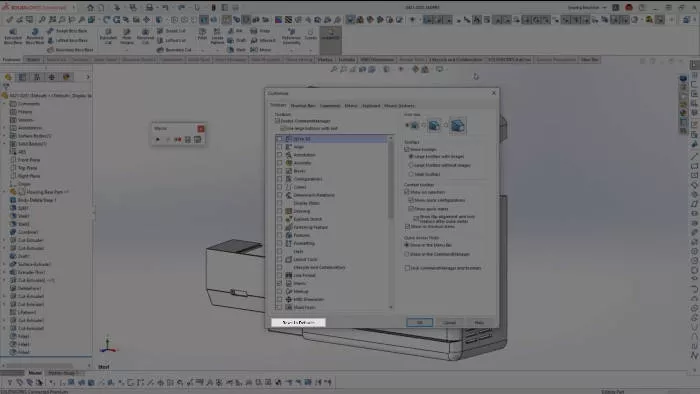Screen dimensions: 700x394
Task: Select Show in the CommandManager radio
Action: pyautogui.click(x=407, y=254)
